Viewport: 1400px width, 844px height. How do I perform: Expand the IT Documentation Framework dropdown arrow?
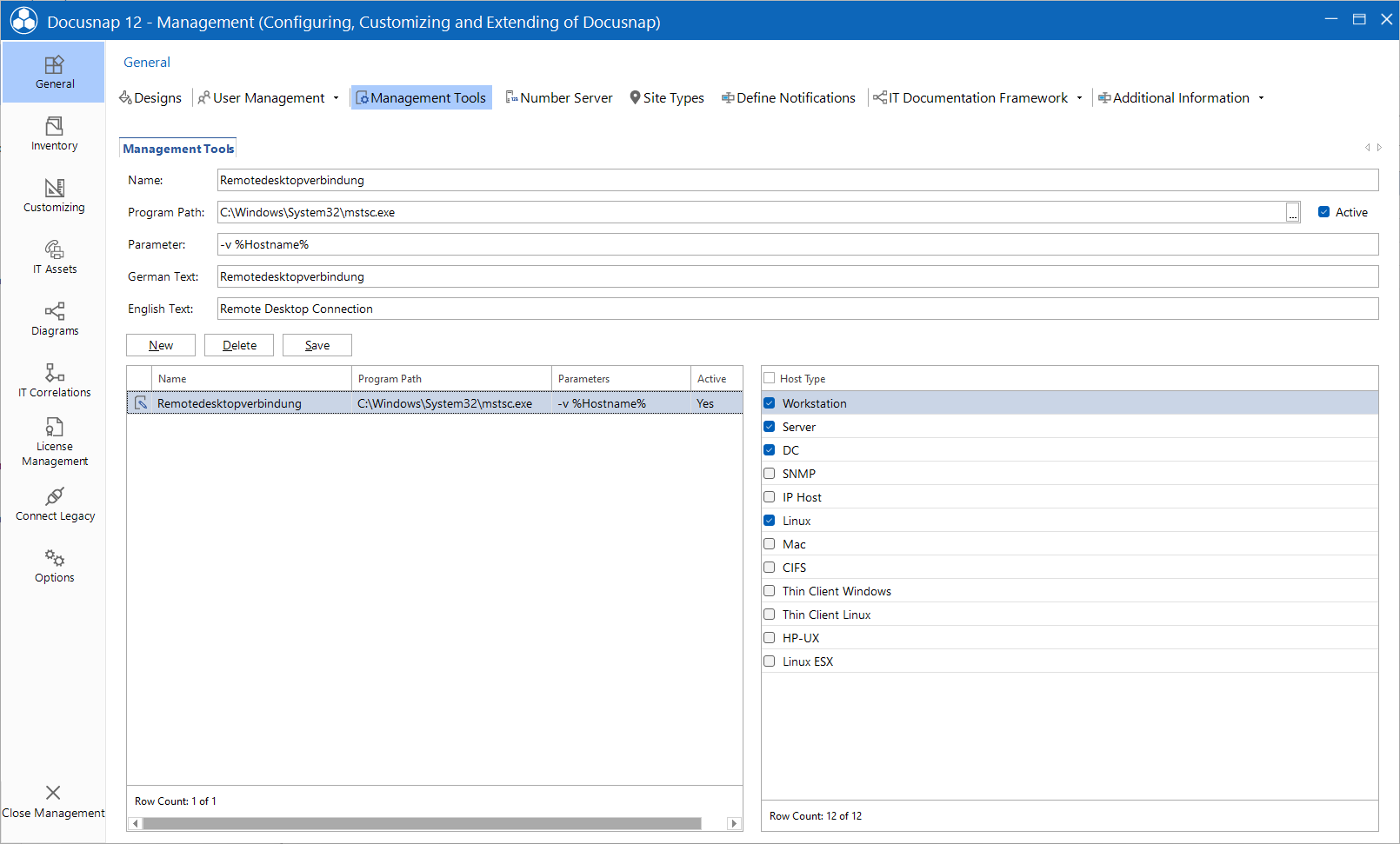(1079, 98)
